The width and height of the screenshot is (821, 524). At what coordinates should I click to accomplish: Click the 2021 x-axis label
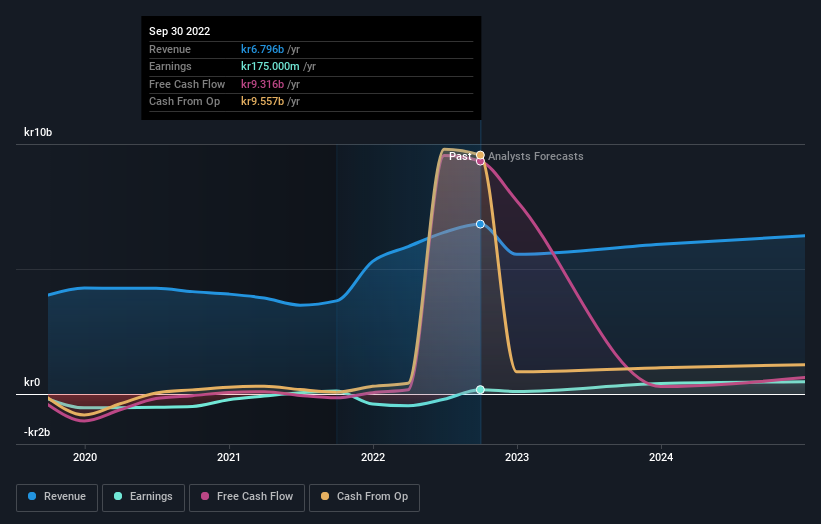click(229, 457)
